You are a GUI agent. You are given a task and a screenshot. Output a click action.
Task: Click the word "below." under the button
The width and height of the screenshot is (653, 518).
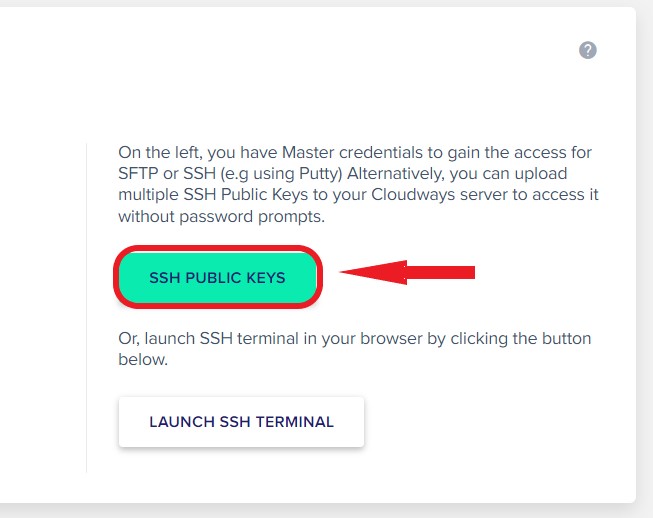click(143, 359)
